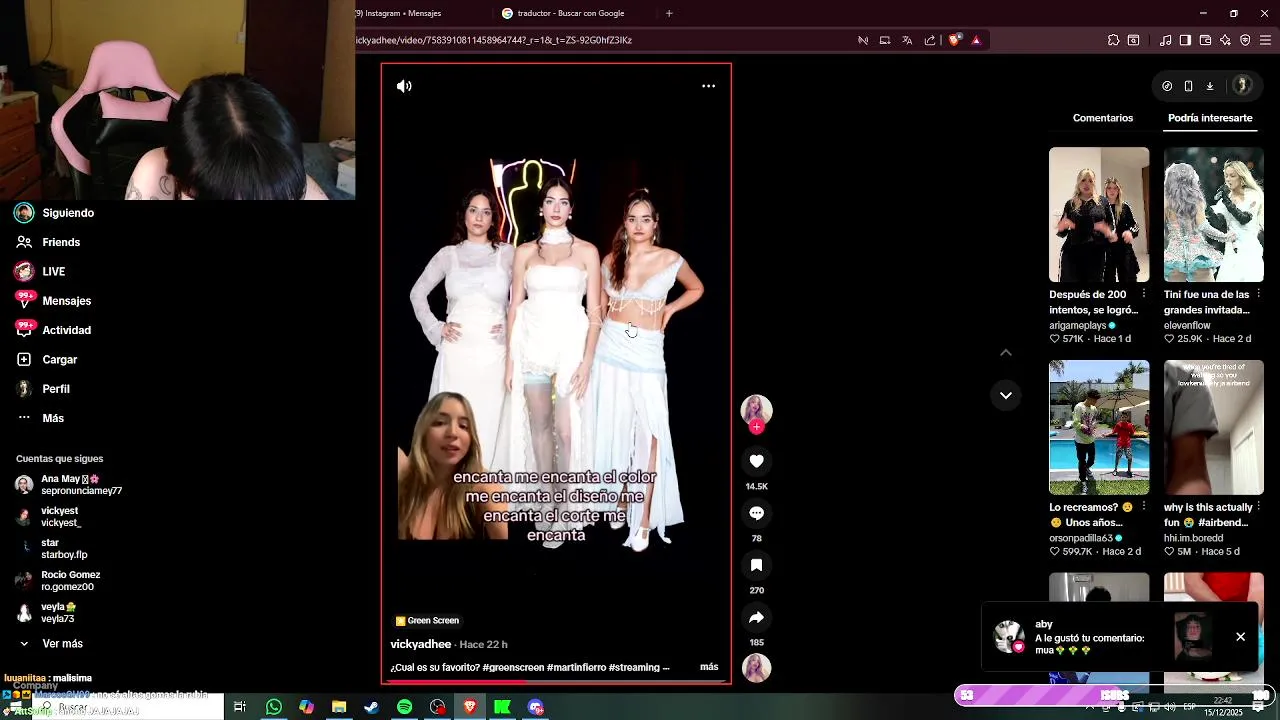Click the phone app icon in top bar
The width and height of the screenshot is (1280, 720).
1188,86
